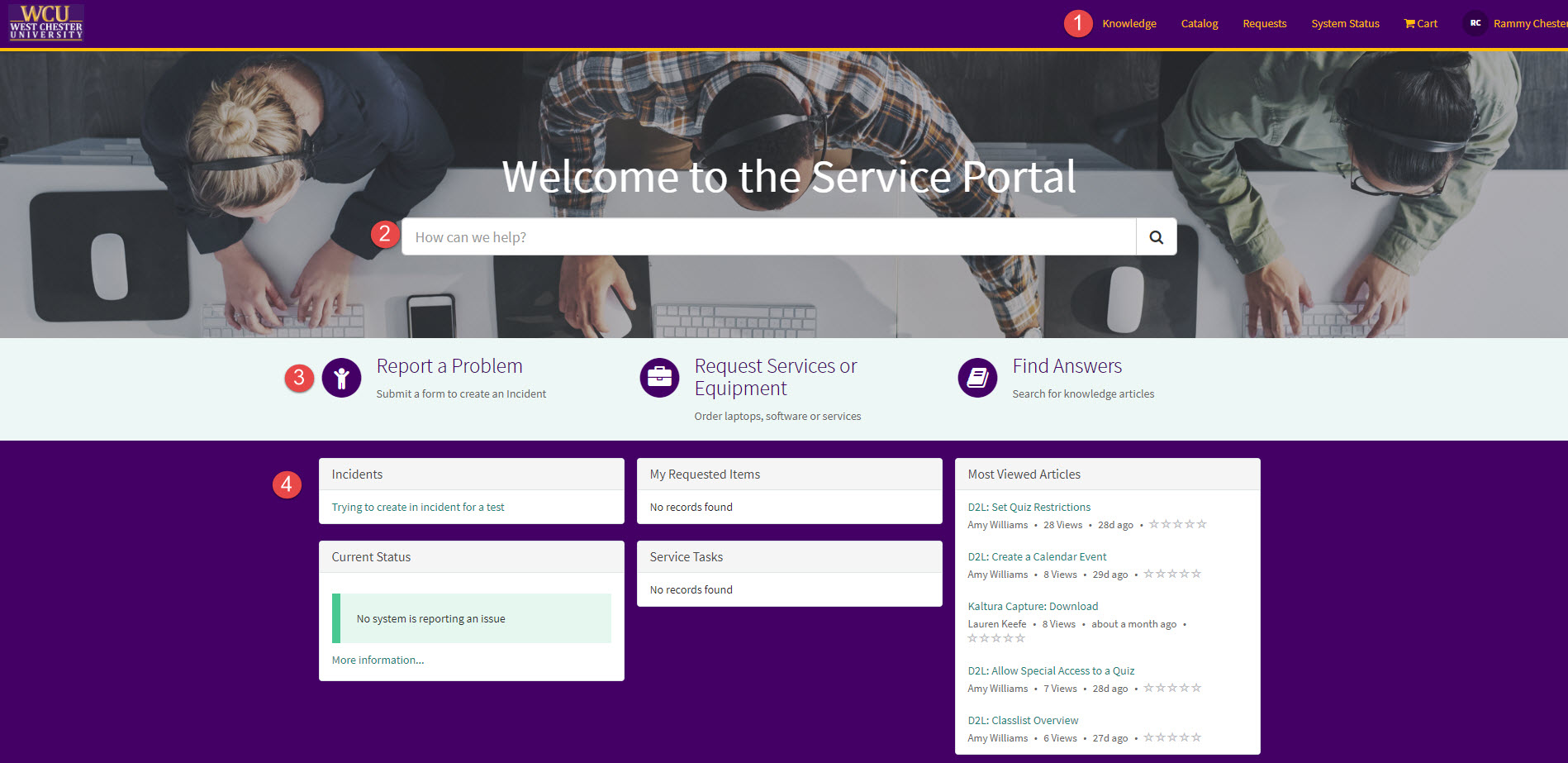Click the red numbered marker 1
Viewport: 1568px width, 763px height.
pos(1078,24)
